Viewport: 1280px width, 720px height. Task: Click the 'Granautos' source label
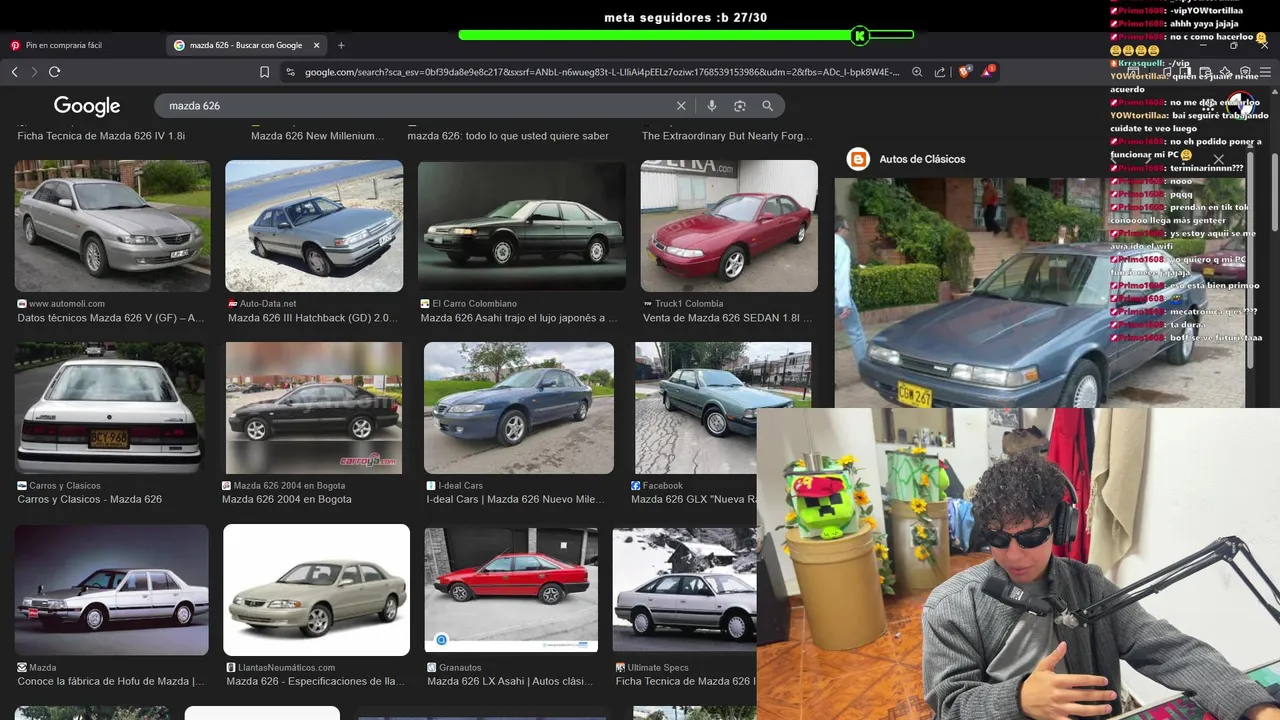460,667
